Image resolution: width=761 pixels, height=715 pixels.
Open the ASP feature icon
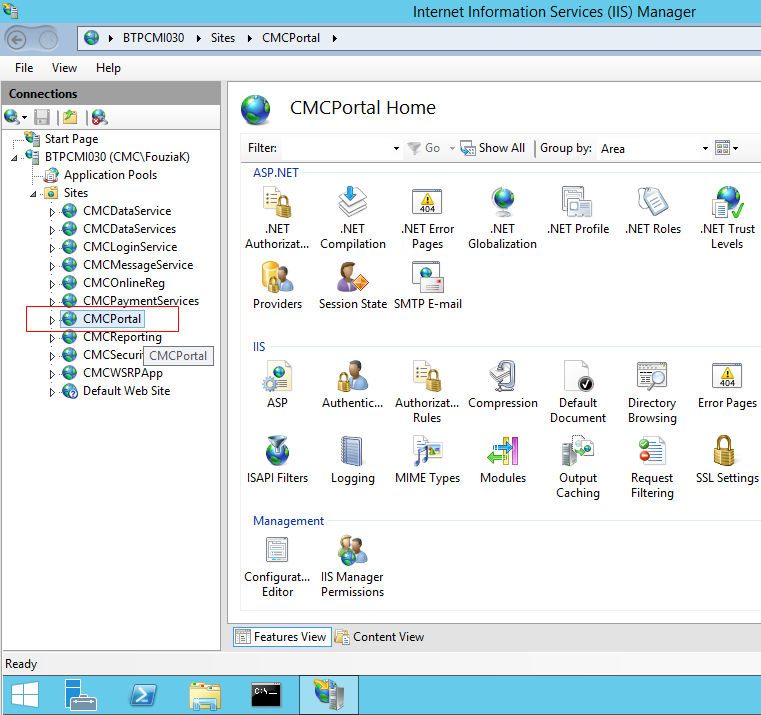coord(277,384)
